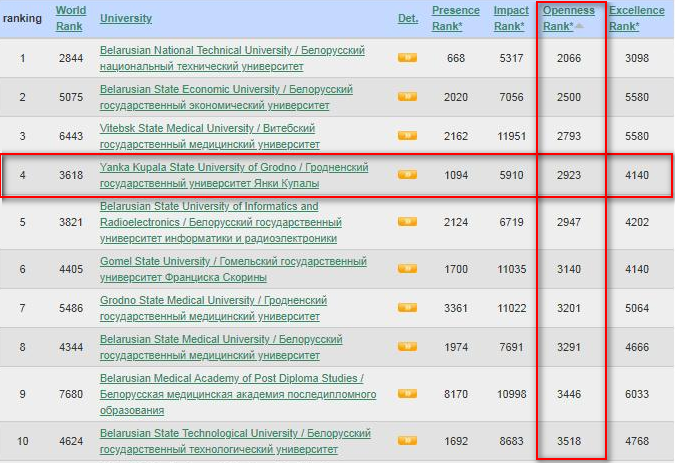This screenshot has height=463, width=675.
Task: Open Belarusian National Technical University link
Action: [x=232, y=58]
